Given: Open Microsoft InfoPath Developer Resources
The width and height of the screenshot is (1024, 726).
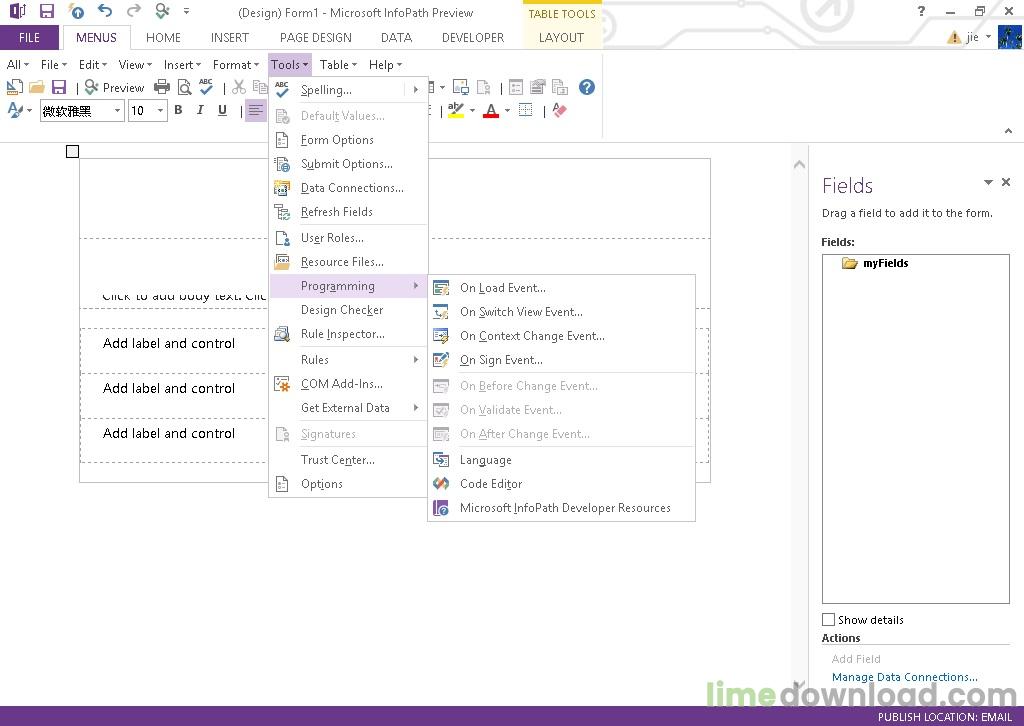Looking at the screenshot, I should coord(562,508).
